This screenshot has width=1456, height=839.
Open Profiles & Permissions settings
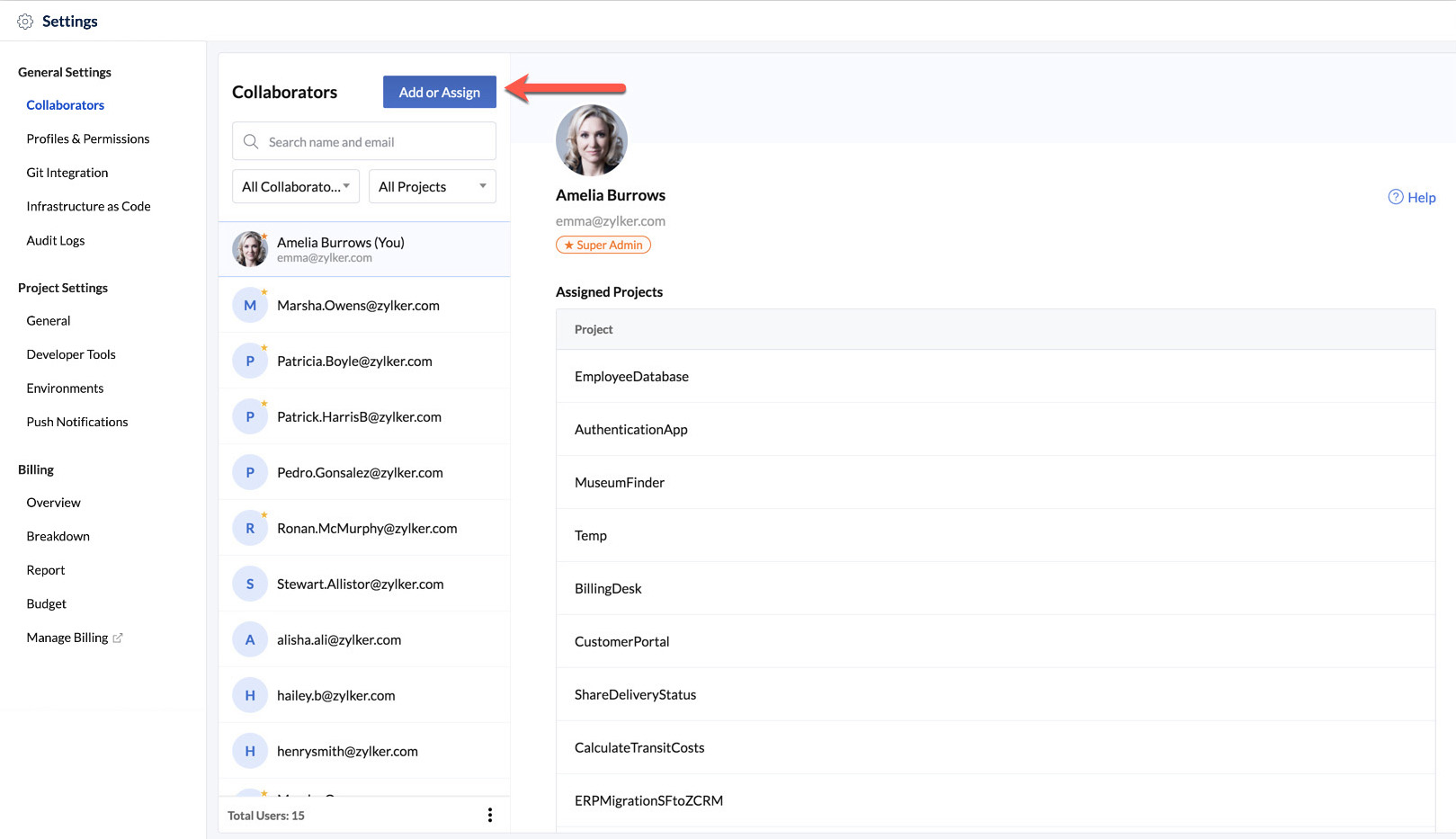coord(88,139)
